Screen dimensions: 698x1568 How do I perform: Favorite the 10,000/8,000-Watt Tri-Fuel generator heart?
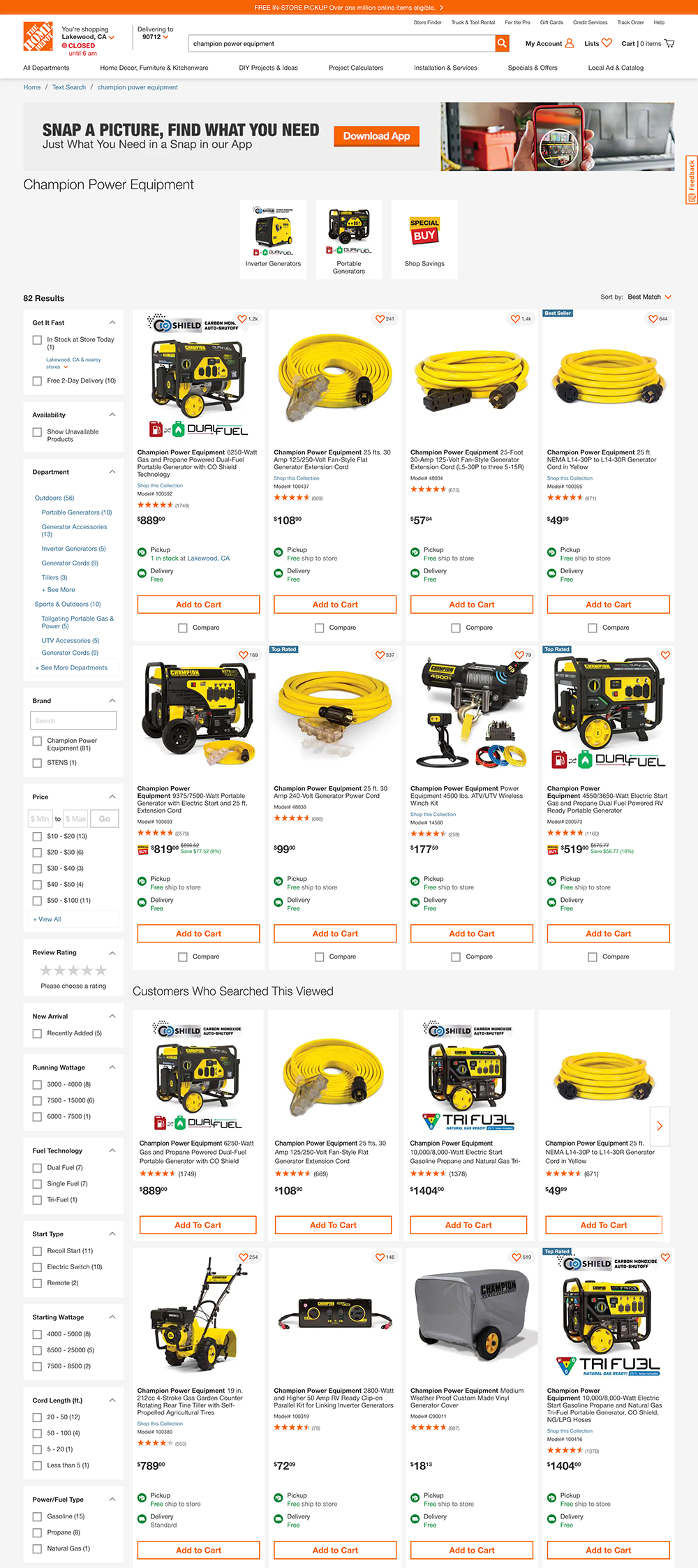tap(665, 1257)
